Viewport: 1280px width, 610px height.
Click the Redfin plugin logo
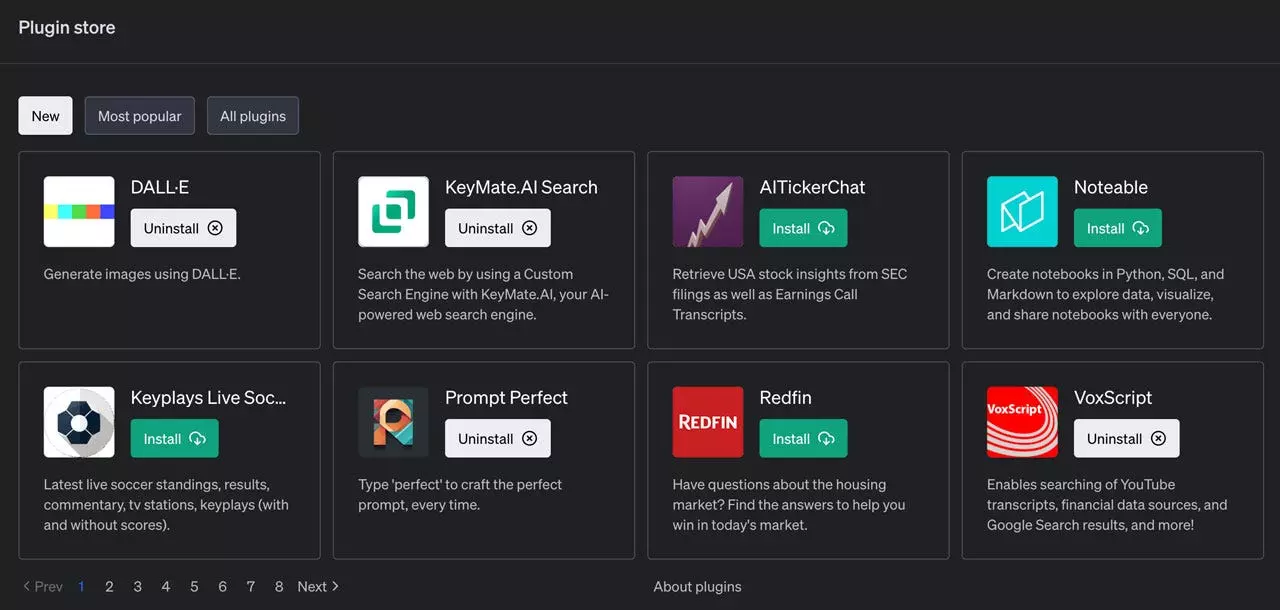click(708, 422)
